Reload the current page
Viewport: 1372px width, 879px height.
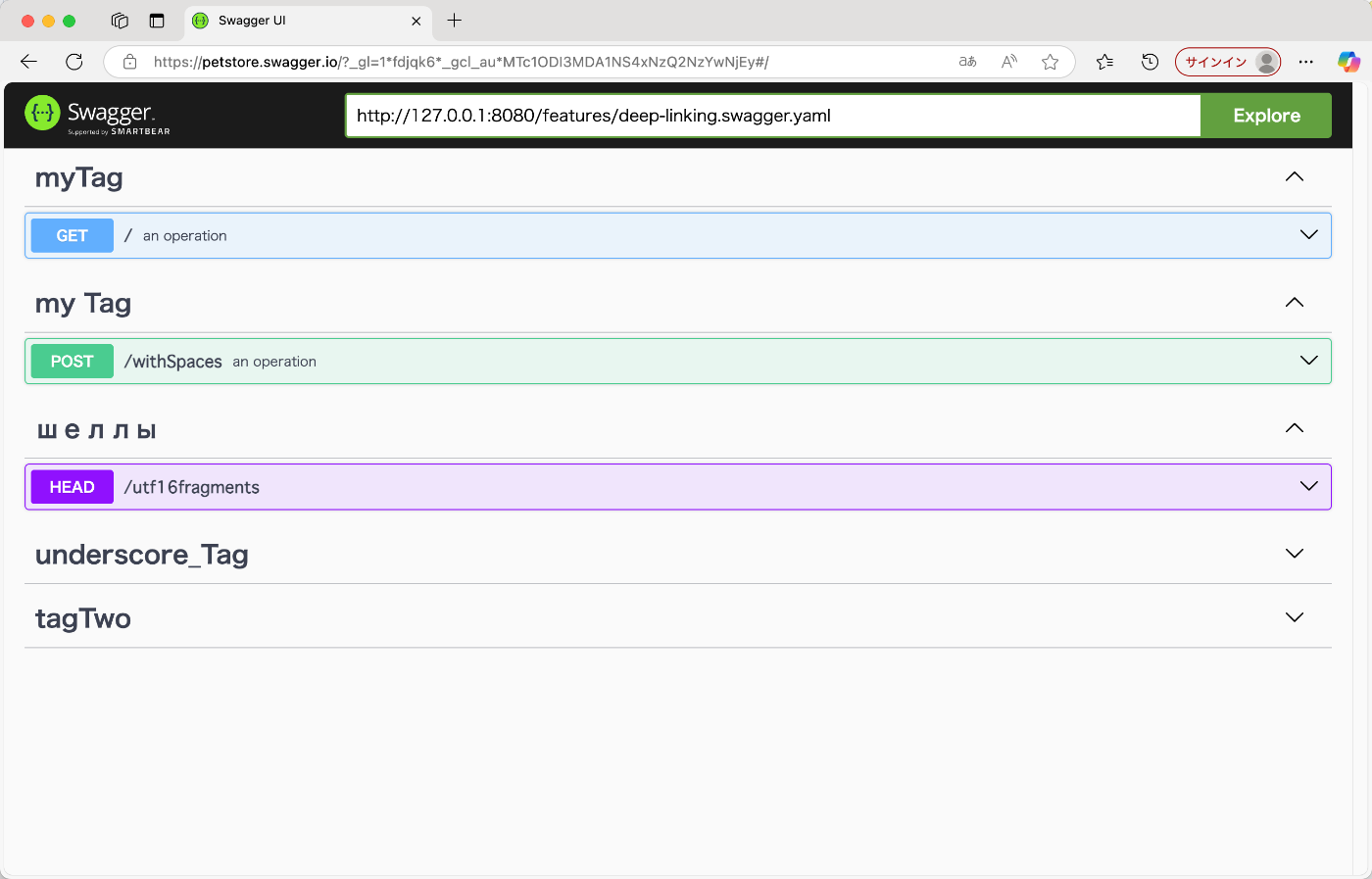(74, 62)
